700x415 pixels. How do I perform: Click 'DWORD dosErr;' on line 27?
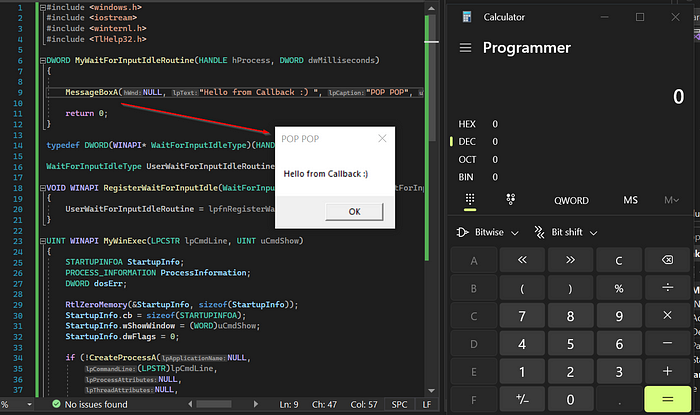pyautogui.click(x=96, y=283)
